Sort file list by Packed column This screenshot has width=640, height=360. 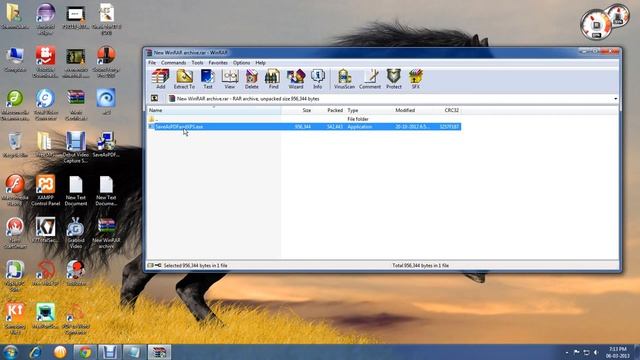329,110
